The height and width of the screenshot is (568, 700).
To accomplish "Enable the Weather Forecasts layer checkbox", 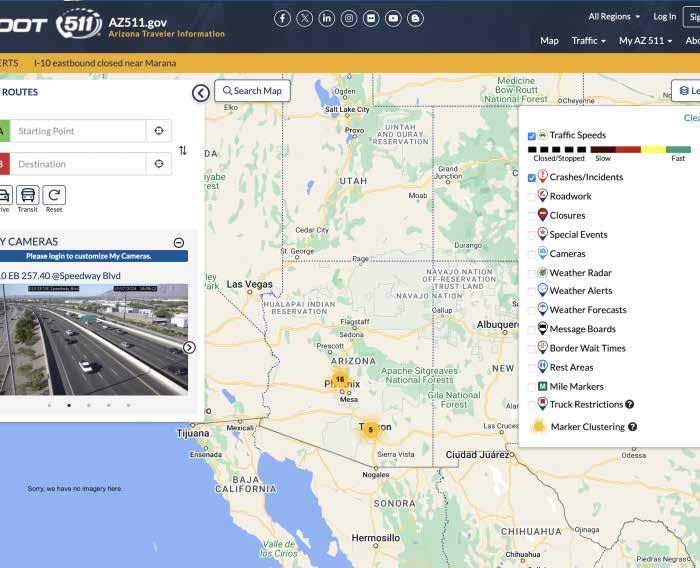I will pyautogui.click(x=532, y=311).
